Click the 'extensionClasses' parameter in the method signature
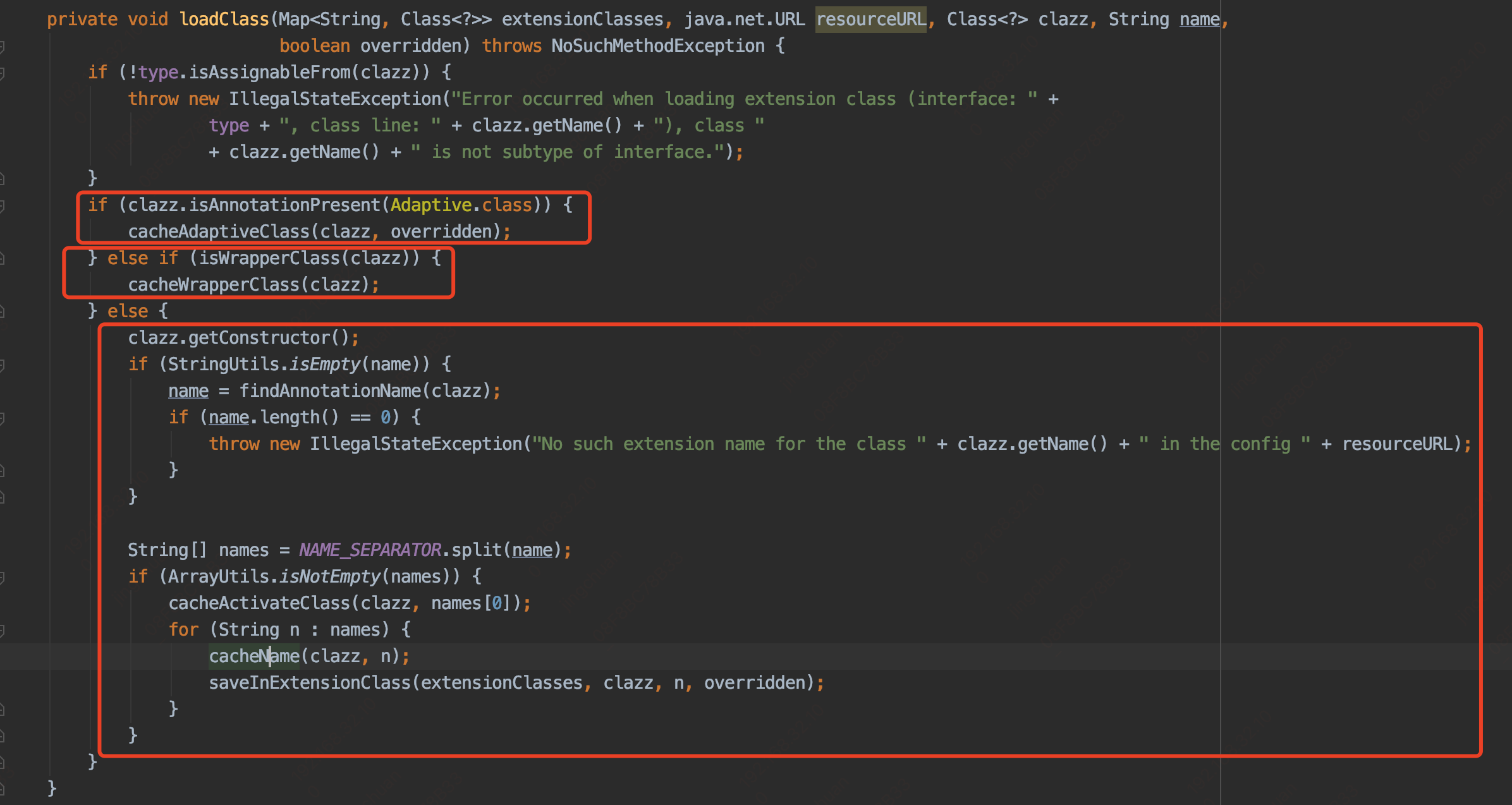 click(583, 20)
